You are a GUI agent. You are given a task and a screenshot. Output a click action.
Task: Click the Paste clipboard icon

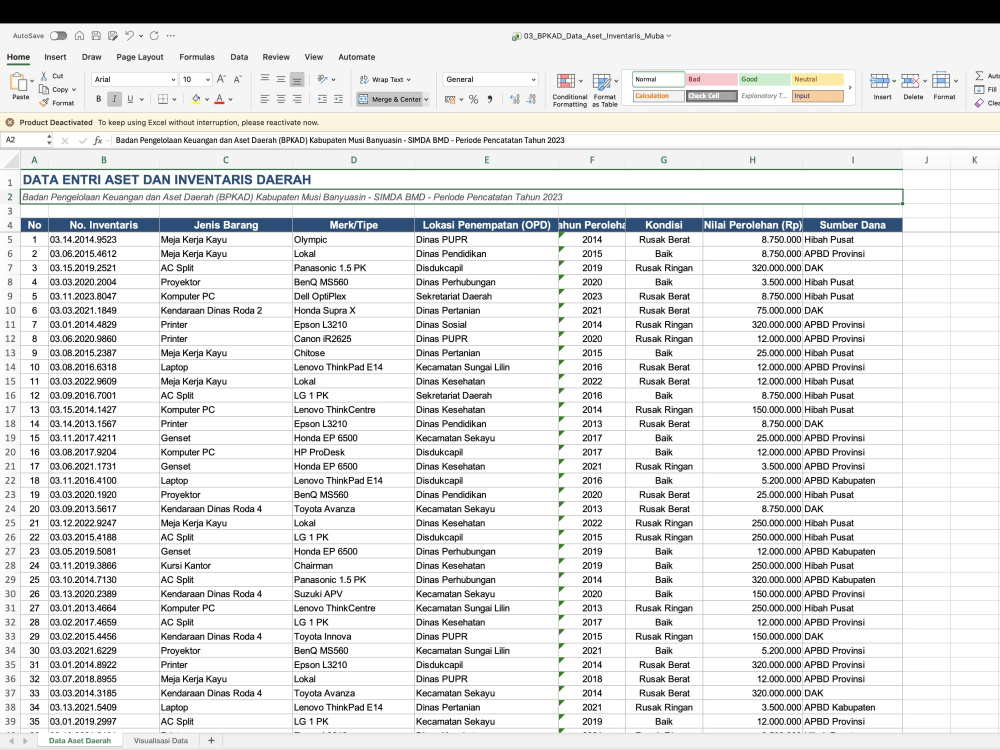(x=19, y=82)
